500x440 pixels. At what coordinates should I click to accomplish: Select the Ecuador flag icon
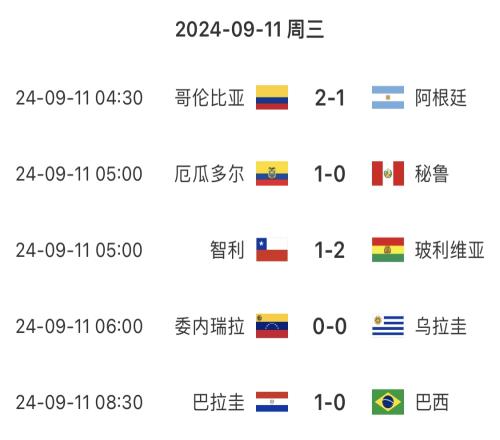coord(272,173)
